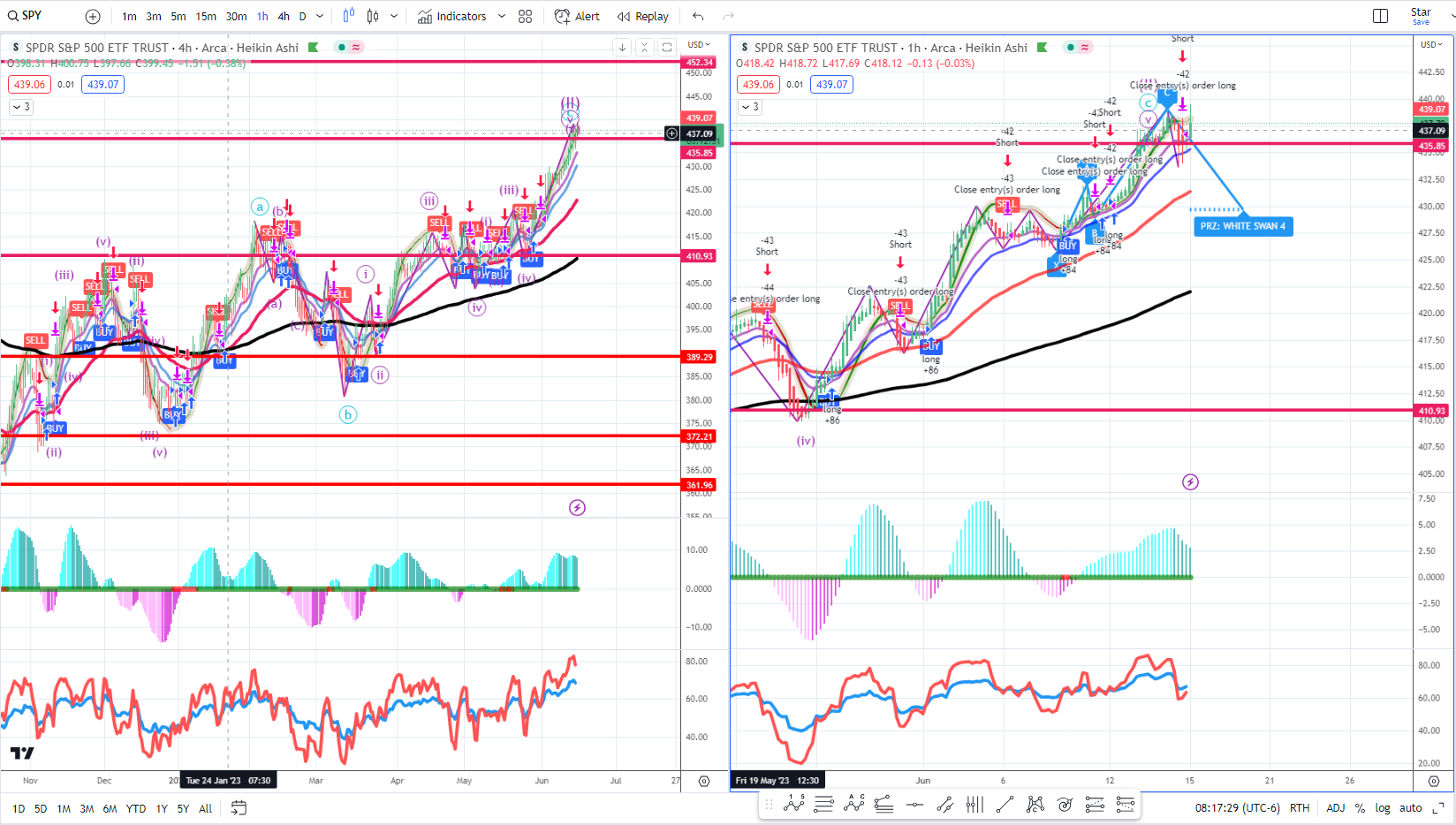Image resolution: width=1456 pixels, height=825 pixels.
Task: Open indicator templates grid icon
Action: tap(526, 17)
